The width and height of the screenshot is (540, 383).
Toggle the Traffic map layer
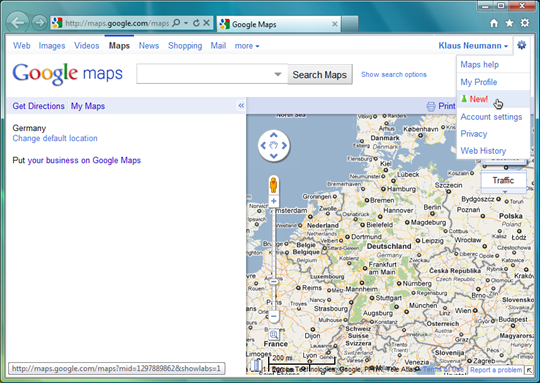[503, 180]
